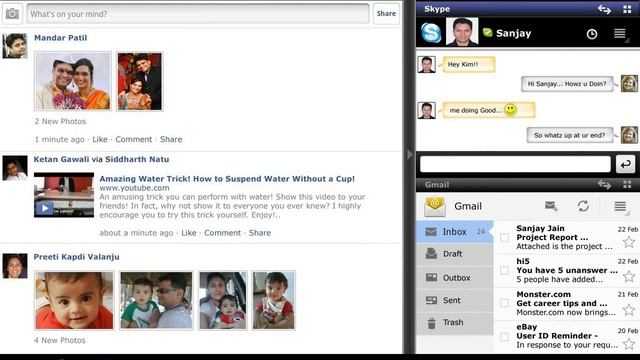This screenshot has height=360, width=640.
Task: Click Preeti Kapdi Valanju's avatar picture
Action: click(15, 266)
